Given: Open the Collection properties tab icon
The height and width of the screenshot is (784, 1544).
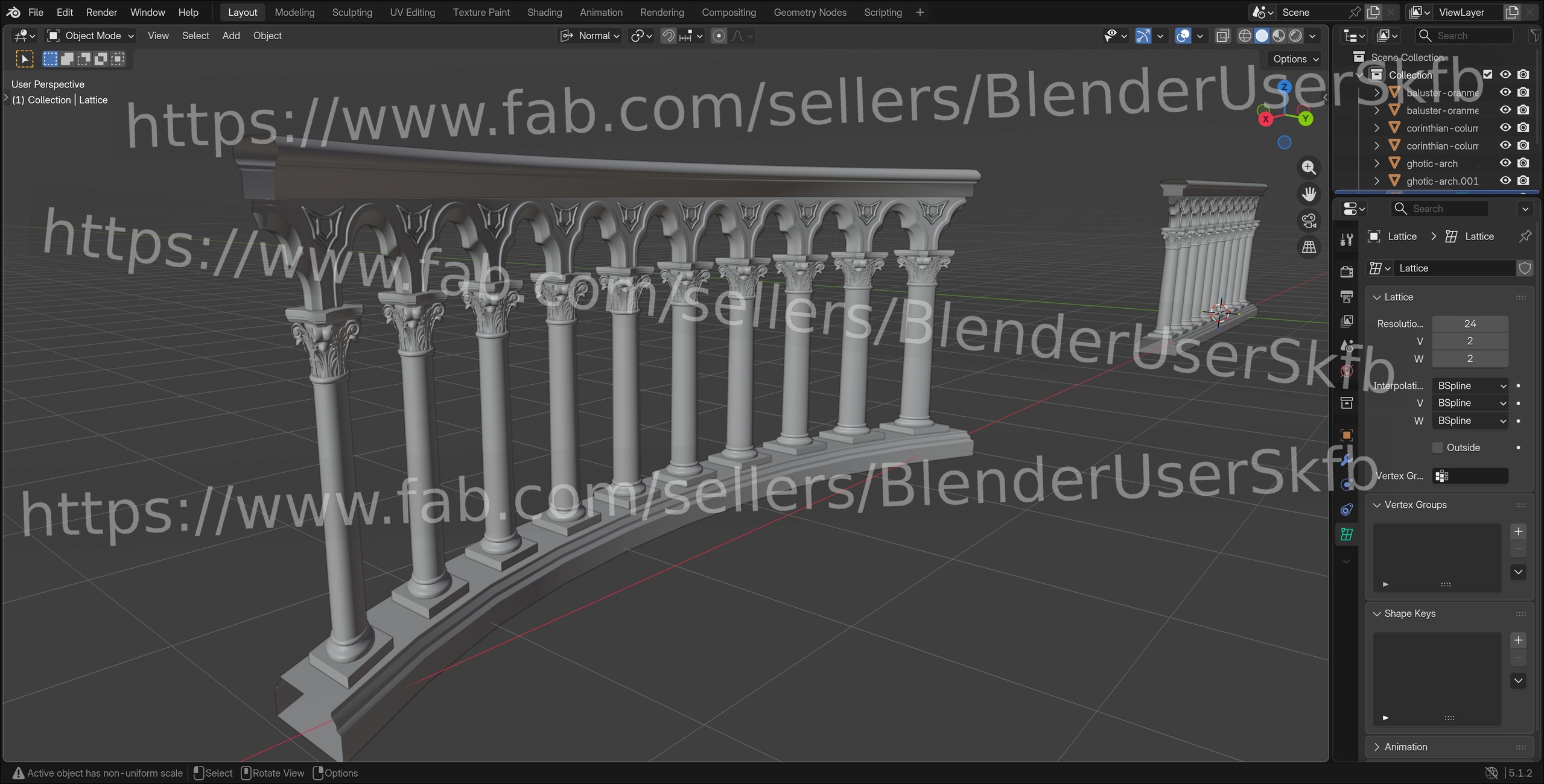Looking at the screenshot, I should point(1347,403).
